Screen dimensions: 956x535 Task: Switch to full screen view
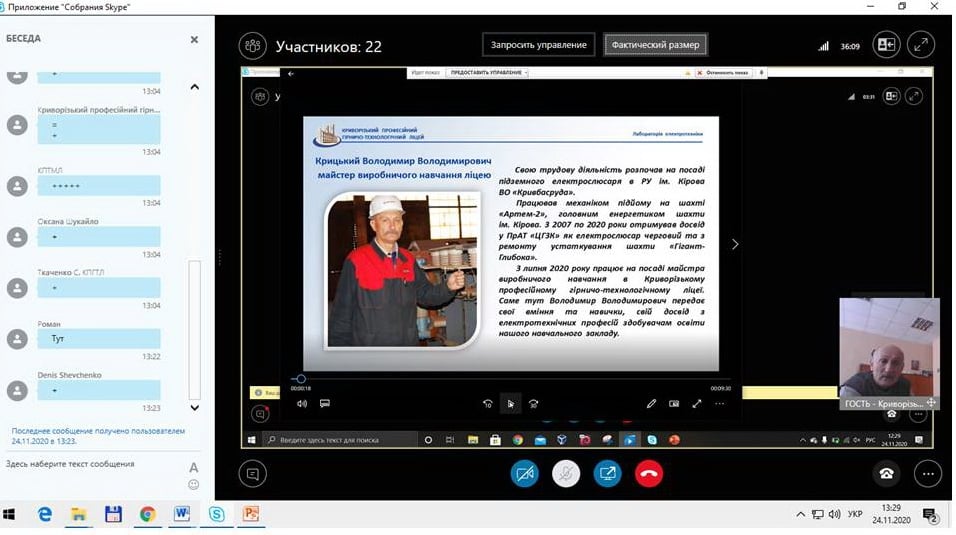point(920,45)
